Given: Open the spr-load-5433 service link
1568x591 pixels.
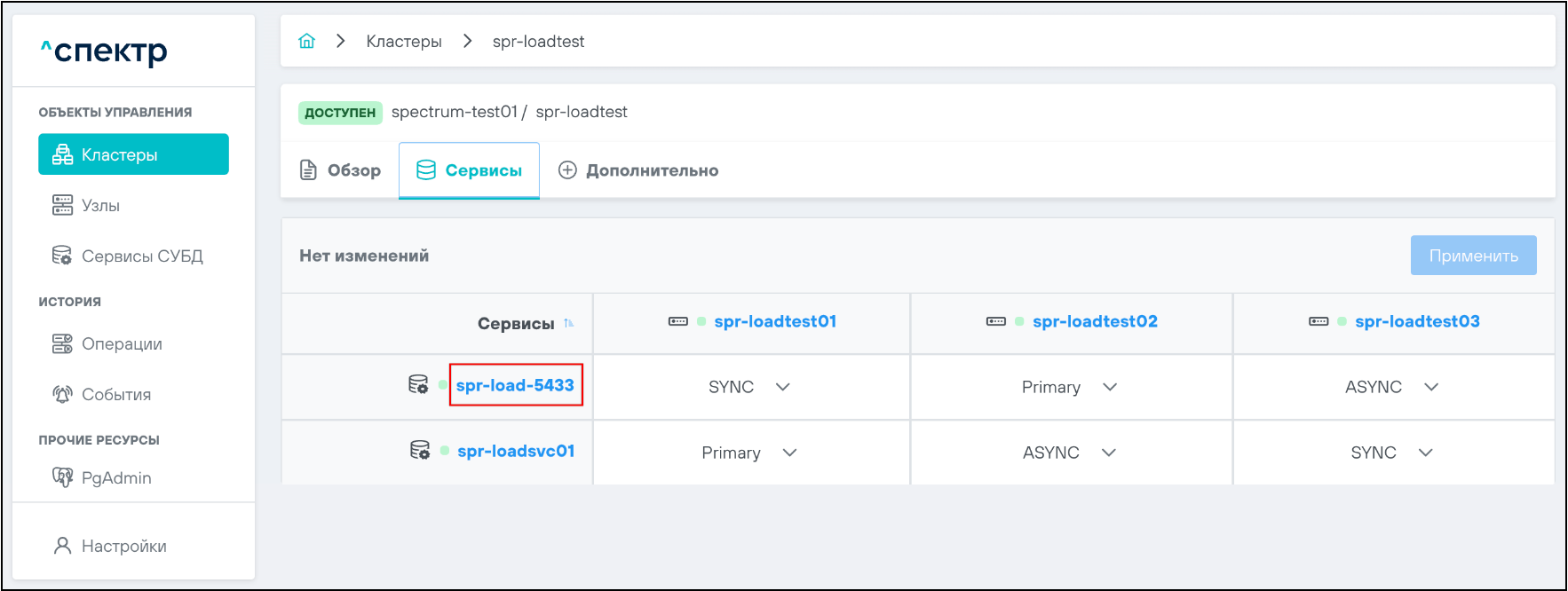Looking at the screenshot, I should [515, 385].
